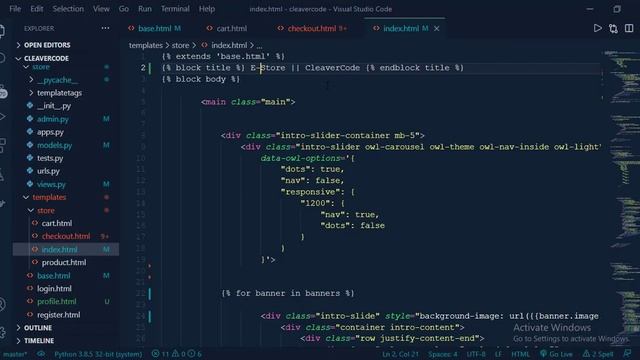Open Problems via errors and warnings counter
This screenshot has height=360, width=640.
pyautogui.click(x=176, y=354)
